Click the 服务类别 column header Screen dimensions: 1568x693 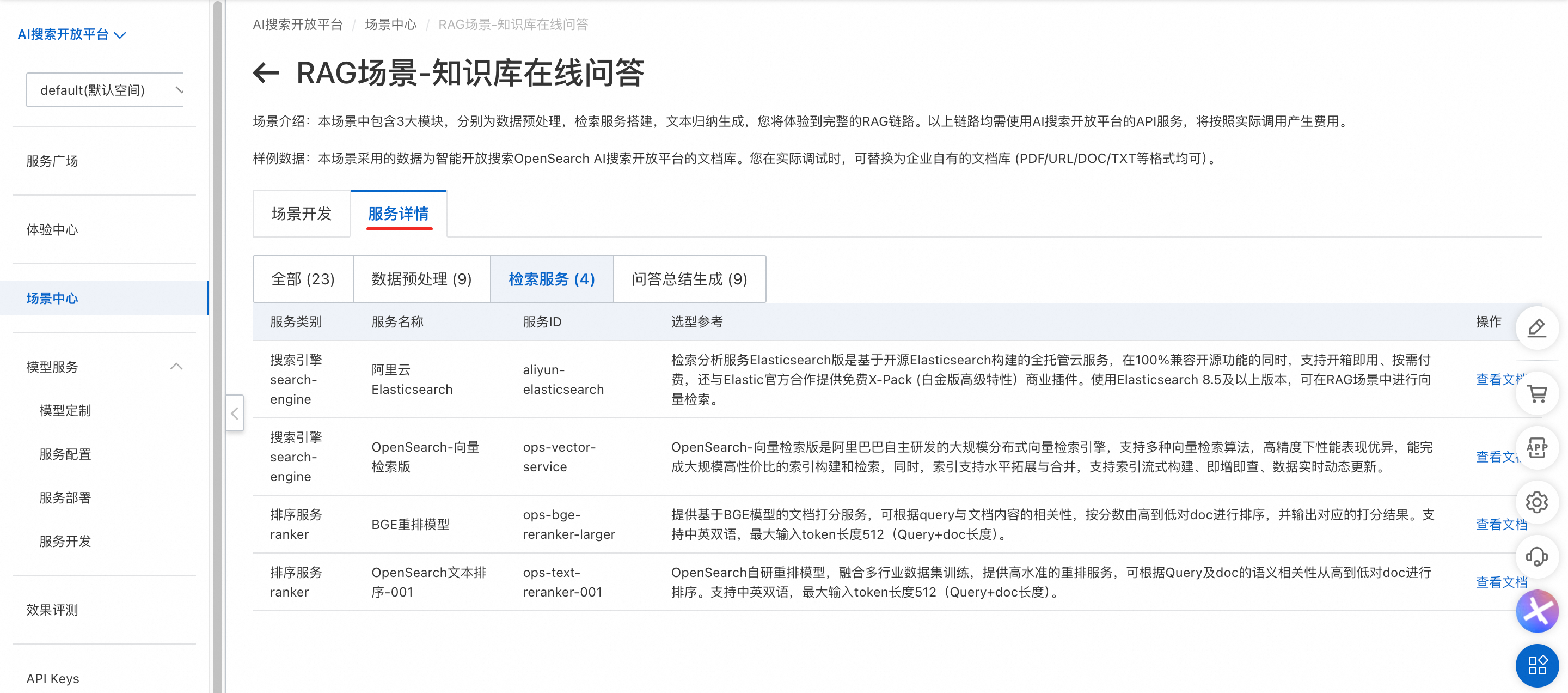[x=296, y=321]
